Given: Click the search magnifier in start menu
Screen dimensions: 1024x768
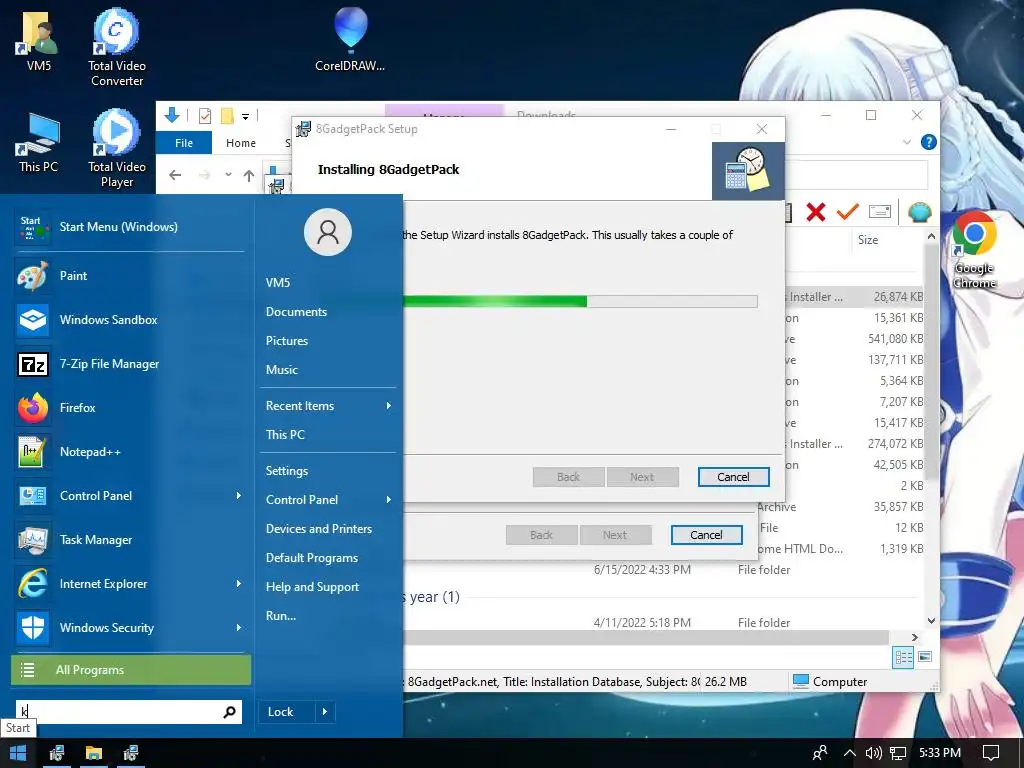Looking at the screenshot, I should point(229,712).
